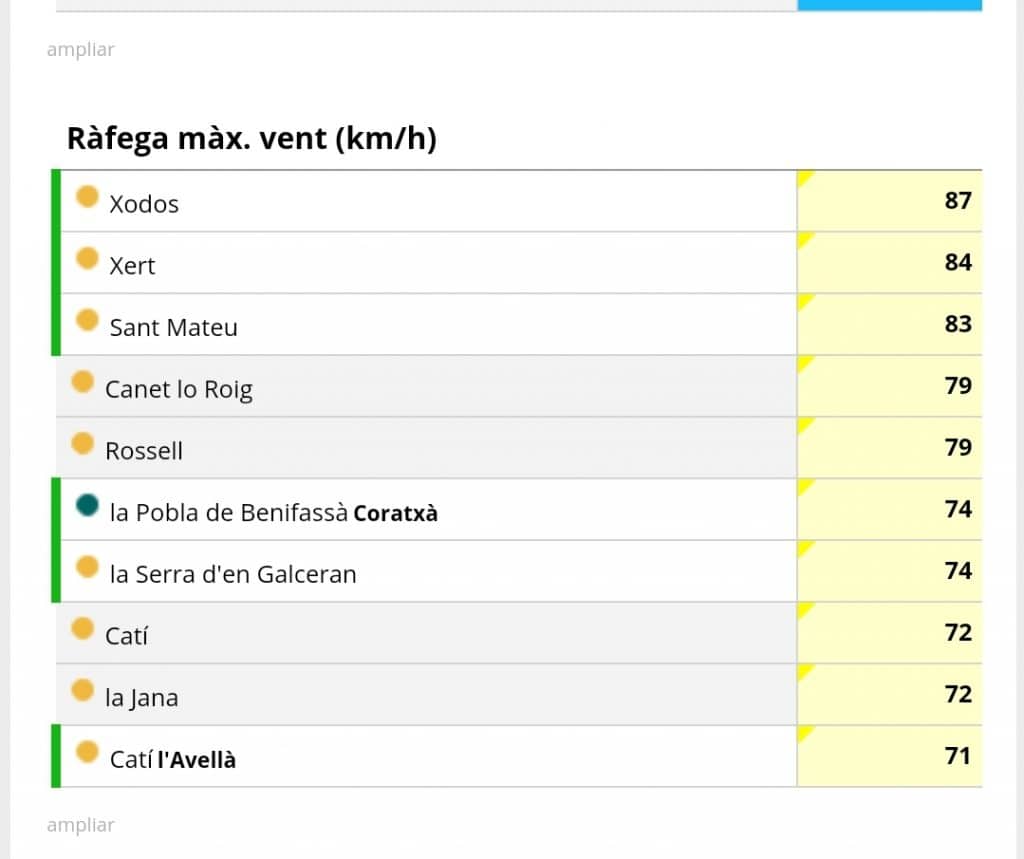This screenshot has height=859, width=1024.
Task: Click the orange dot beside la Serra d'en Galceran
Action: (x=88, y=567)
